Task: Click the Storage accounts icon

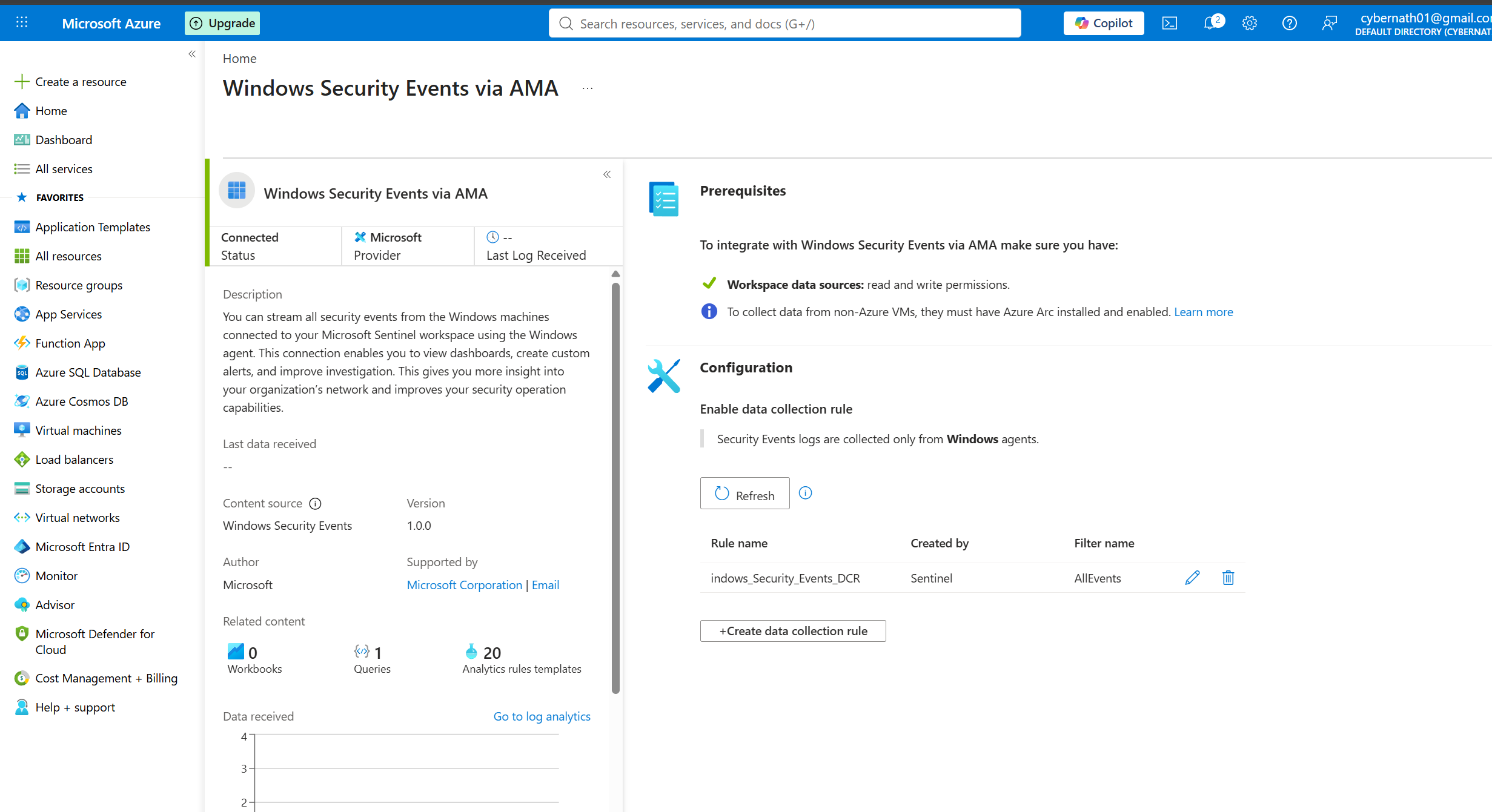Action: pos(22,488)
